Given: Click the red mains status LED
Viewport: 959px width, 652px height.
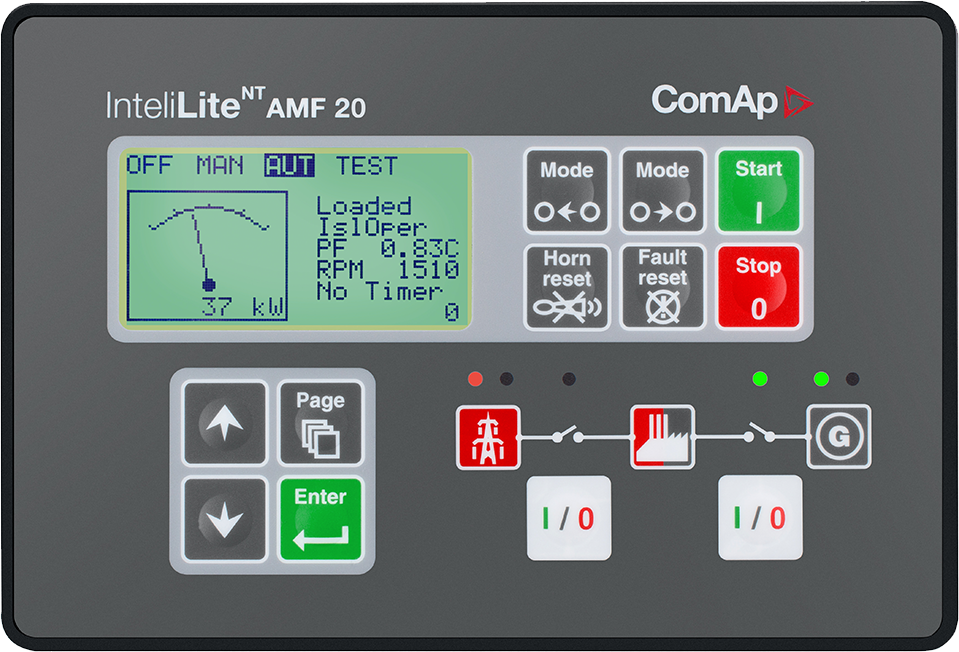Looking at the screenshot, I should [x=474, y=378].
